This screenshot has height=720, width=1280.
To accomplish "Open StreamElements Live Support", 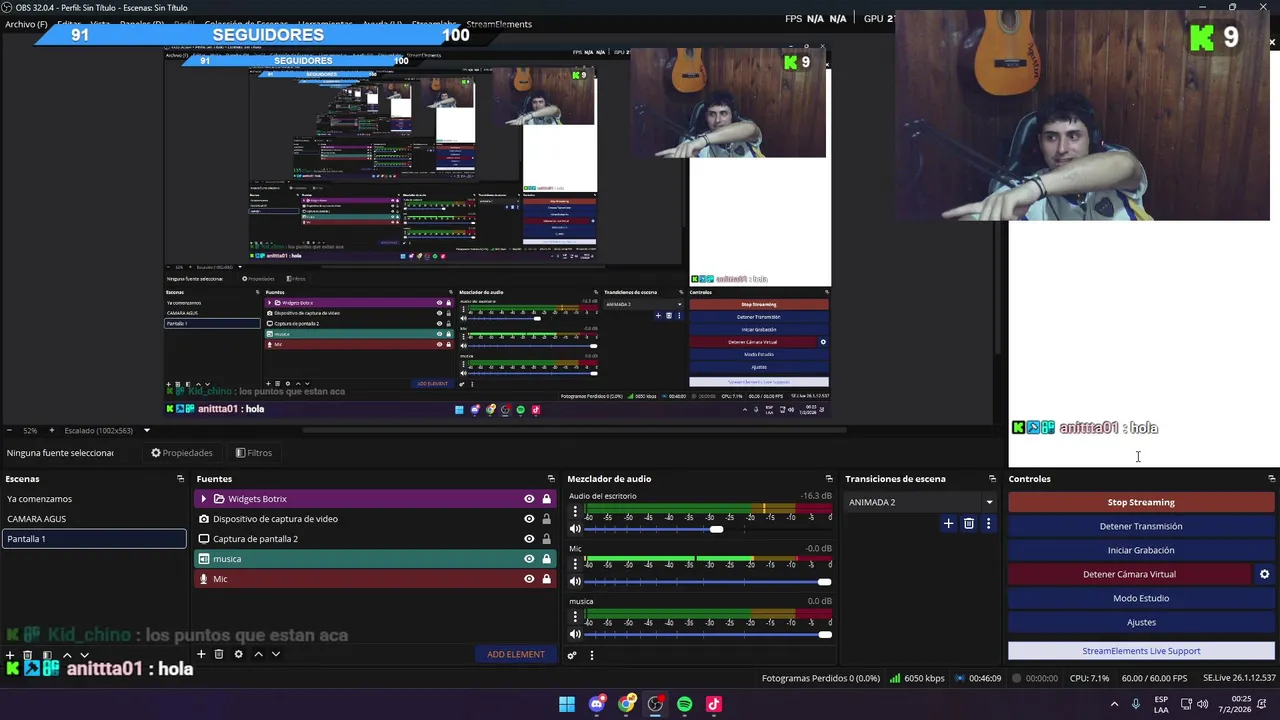I will [1141, 651].
